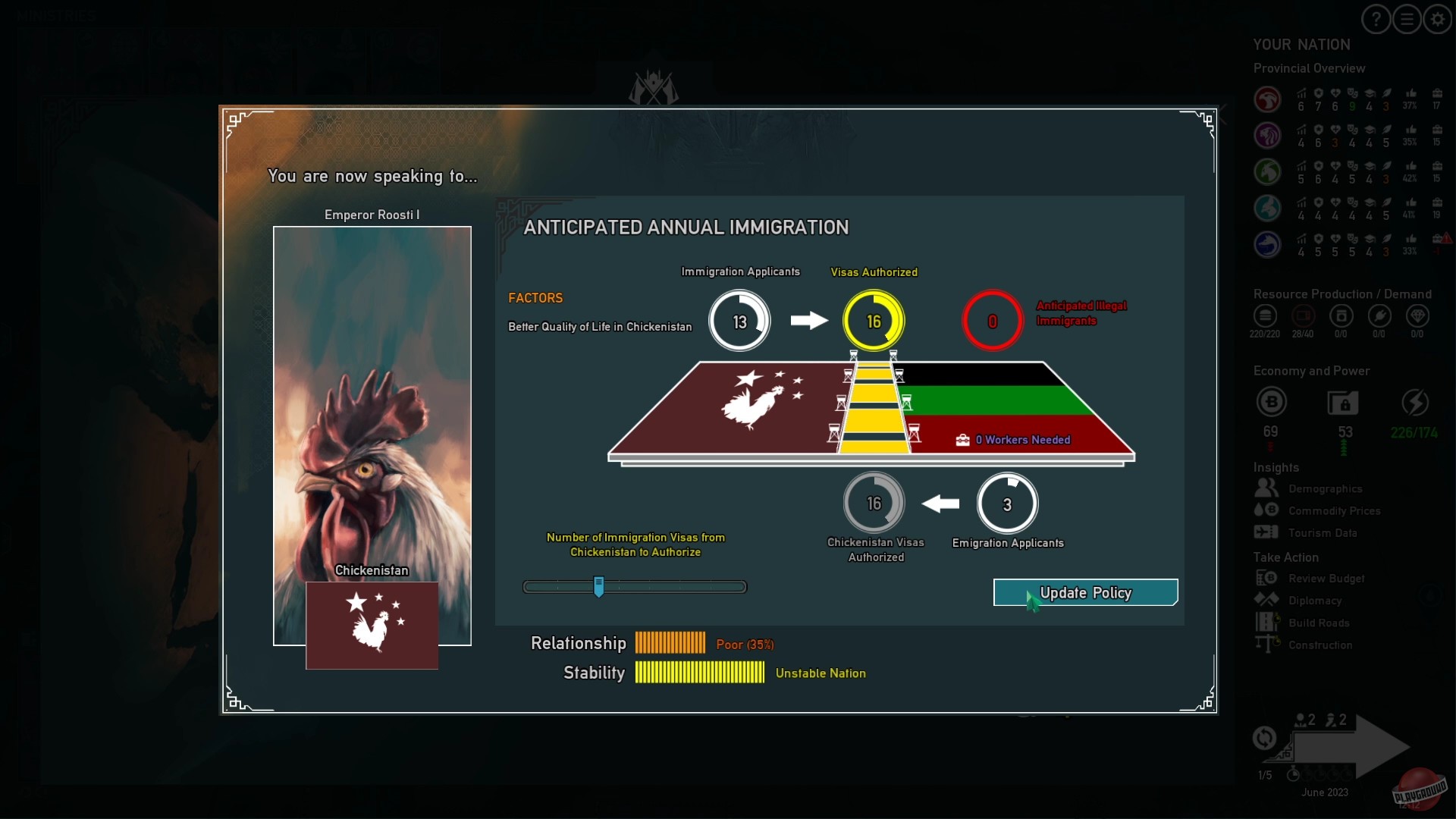The height and width of the screenshot is (819, 1456).
Task: Open the help question mark button
Action: pyautogui.click(x=1375, y=19)
